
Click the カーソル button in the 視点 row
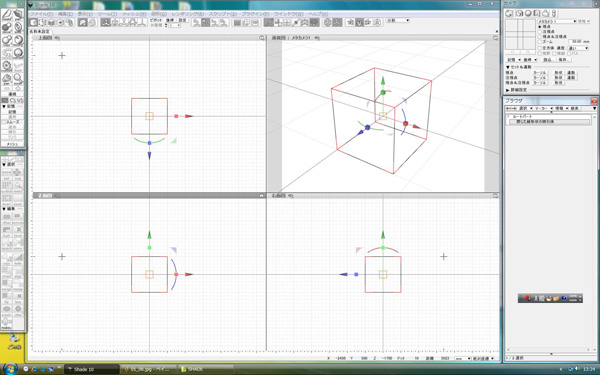[540, 73]
